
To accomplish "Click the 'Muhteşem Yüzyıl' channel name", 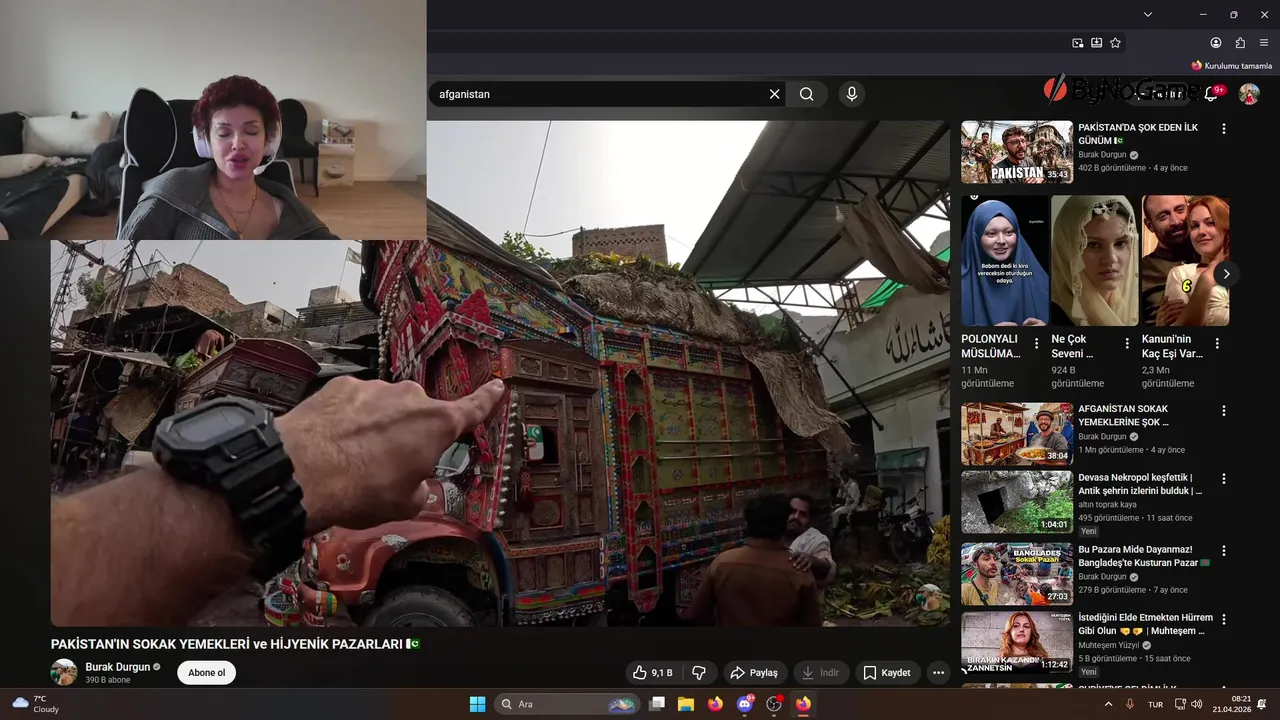I will tap(1109, 645).
